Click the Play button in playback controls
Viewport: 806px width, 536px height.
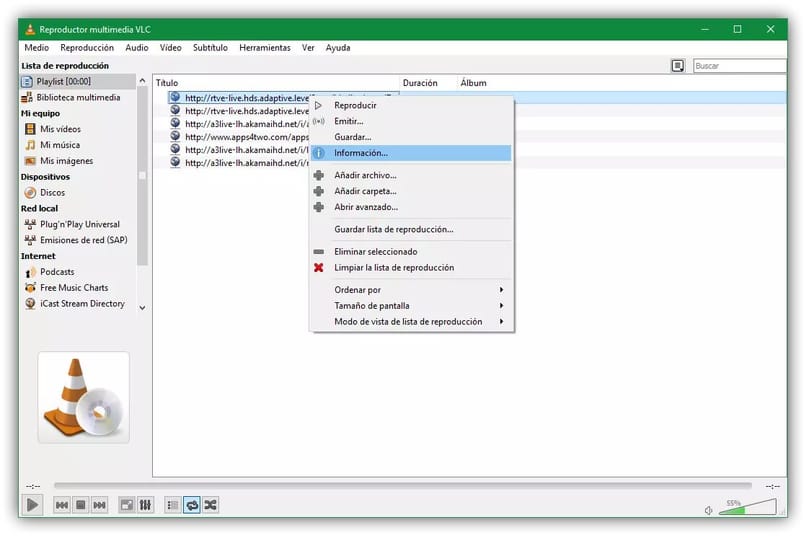pyautogui.click(x=32, y=505)
